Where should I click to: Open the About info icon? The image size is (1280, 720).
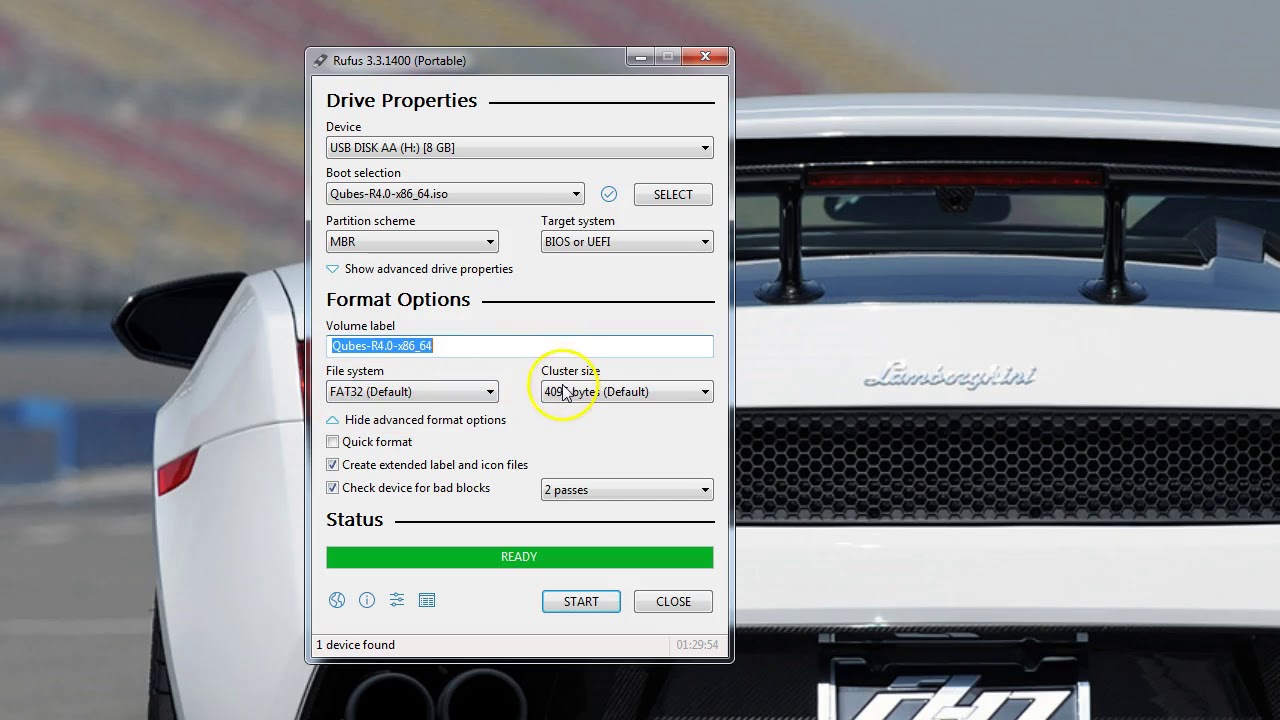pyautogui.click(x=367, y=600)
